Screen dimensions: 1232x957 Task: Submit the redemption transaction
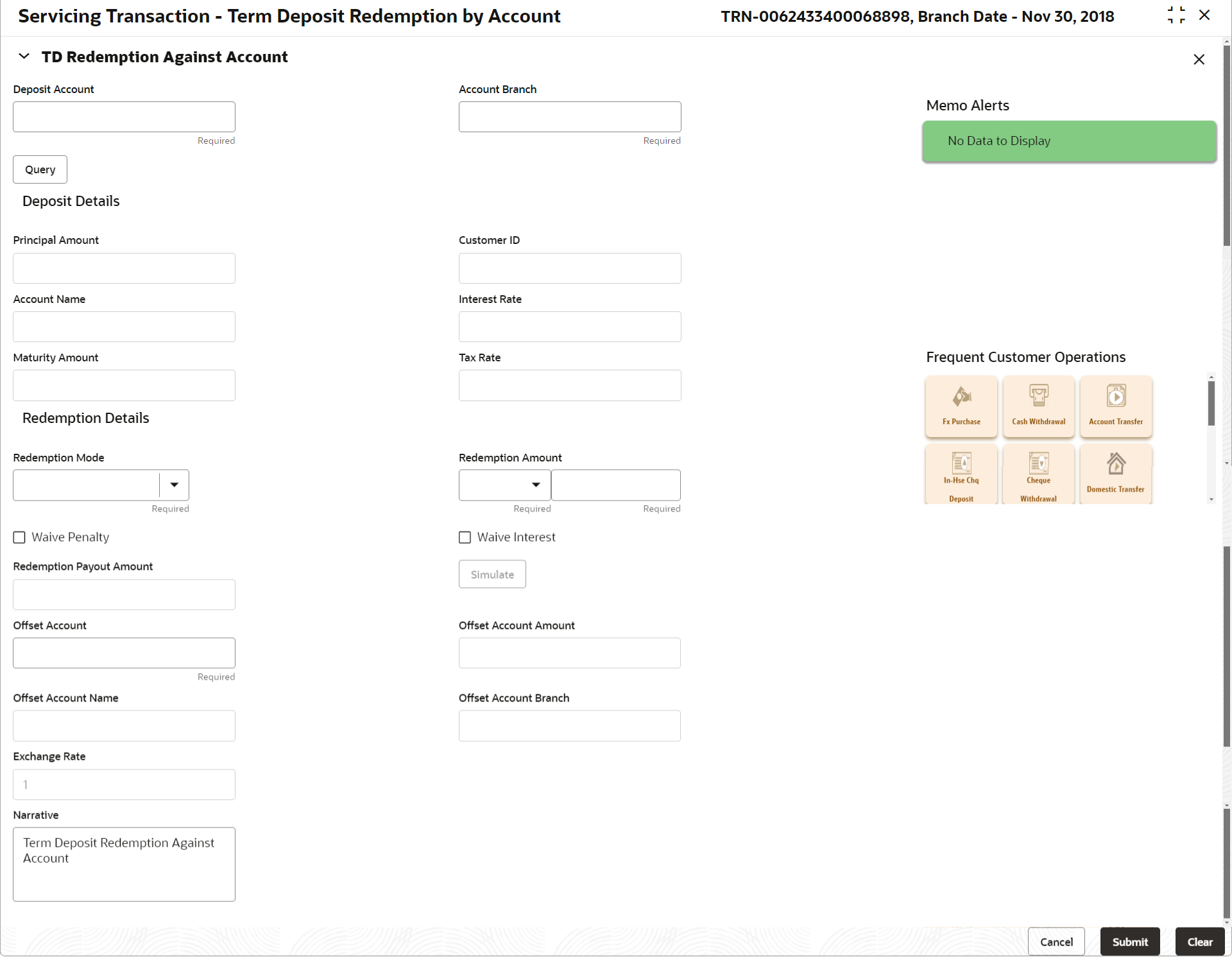[x=1129, y=942]
